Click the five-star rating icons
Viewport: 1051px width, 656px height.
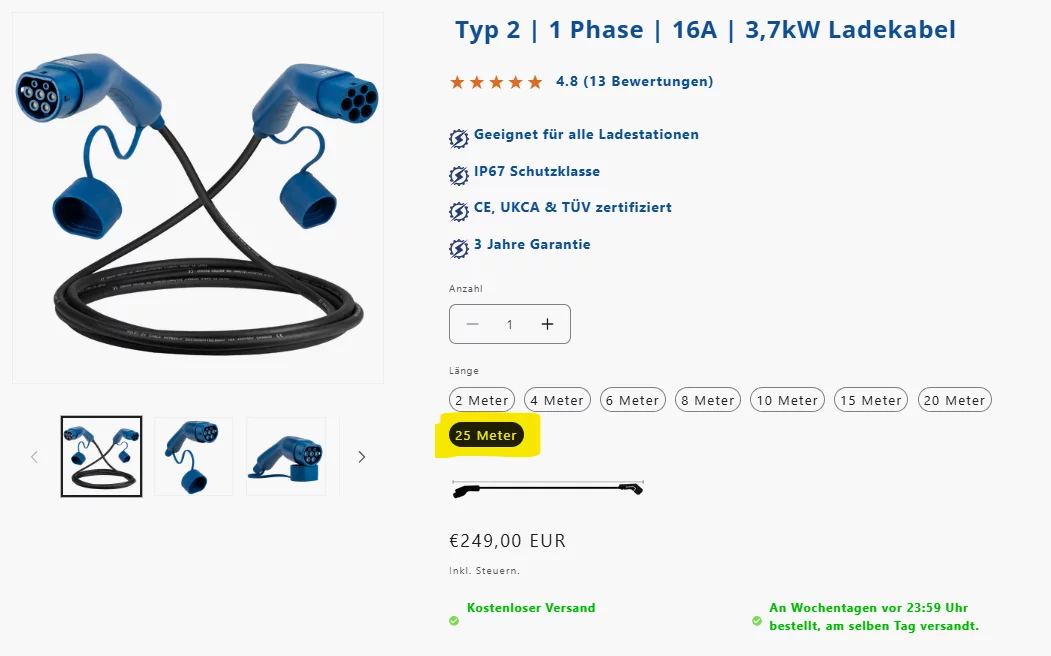point(496,82)
